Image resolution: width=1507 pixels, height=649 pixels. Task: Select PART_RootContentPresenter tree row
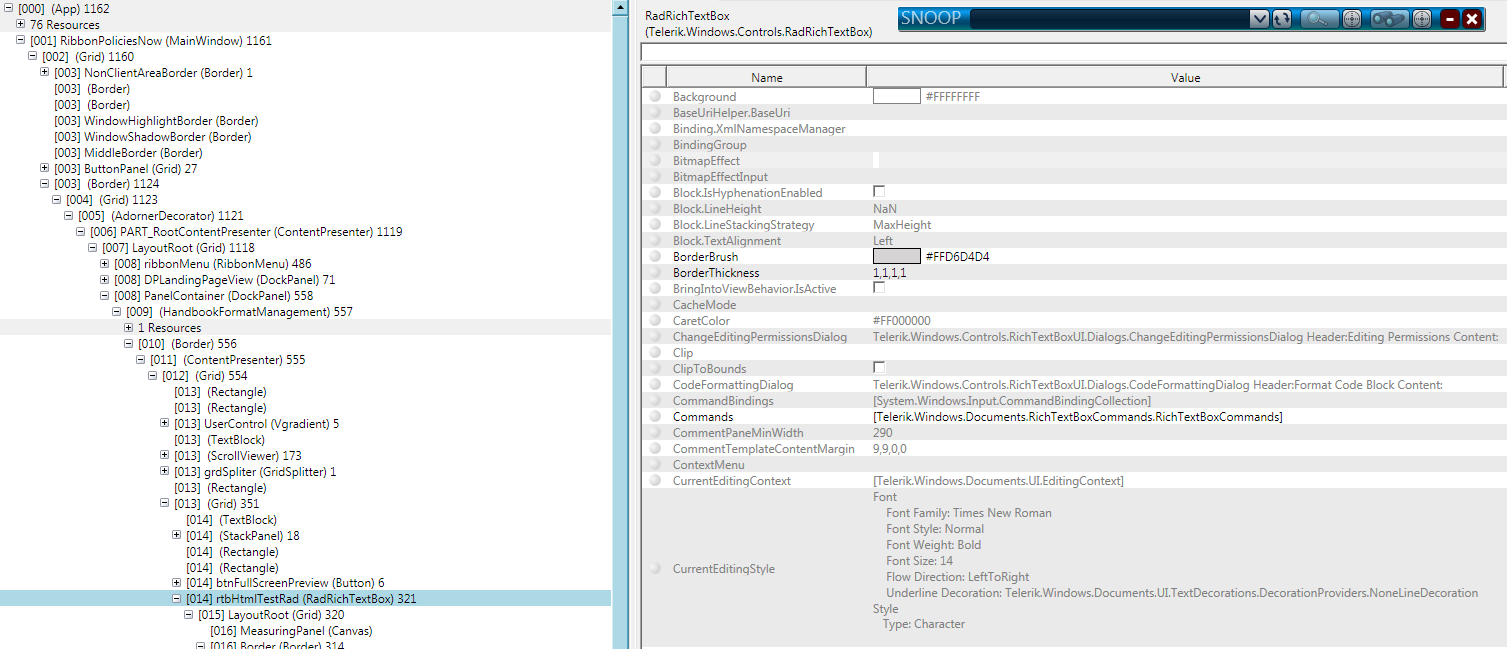(246, 232)
